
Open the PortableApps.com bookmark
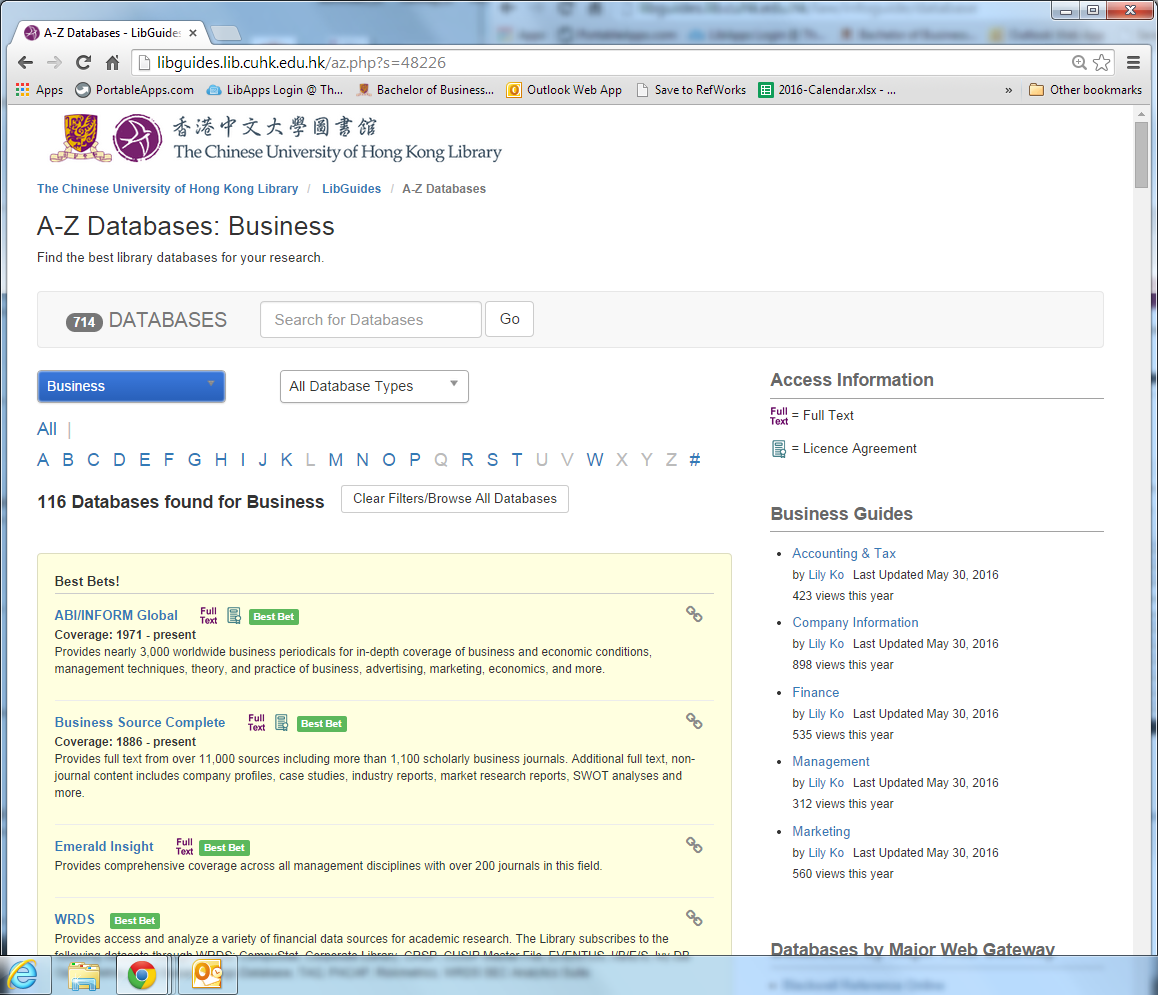pos(135,90)
